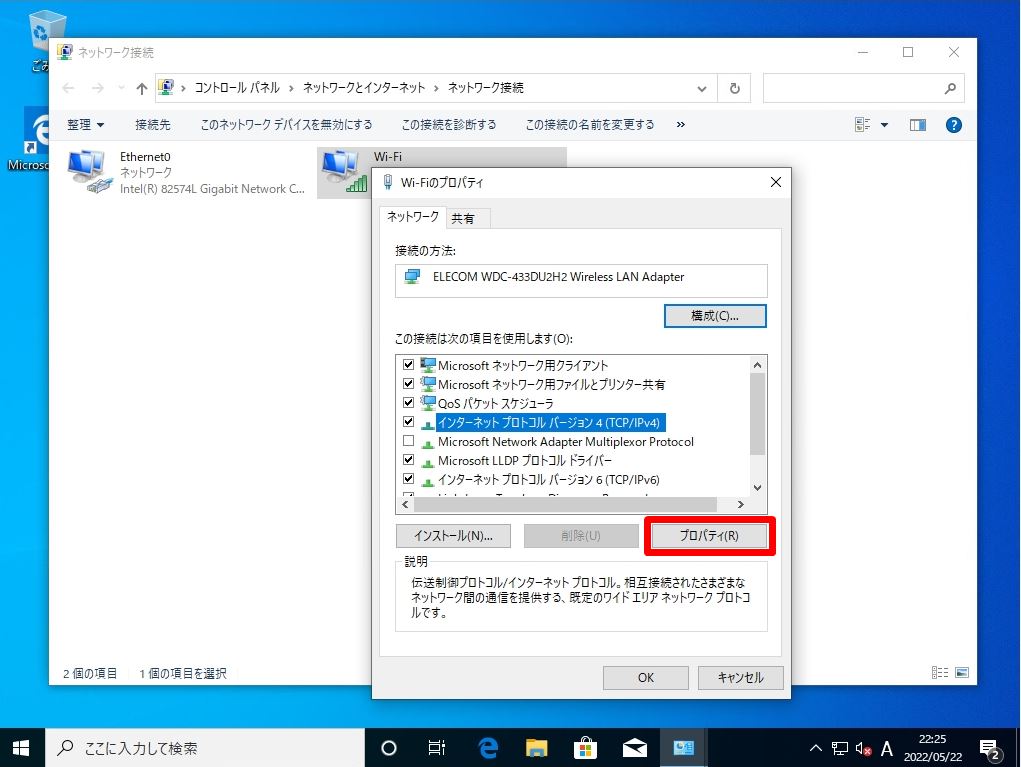Click the Refresh button in address bar

tap(734, 89)
